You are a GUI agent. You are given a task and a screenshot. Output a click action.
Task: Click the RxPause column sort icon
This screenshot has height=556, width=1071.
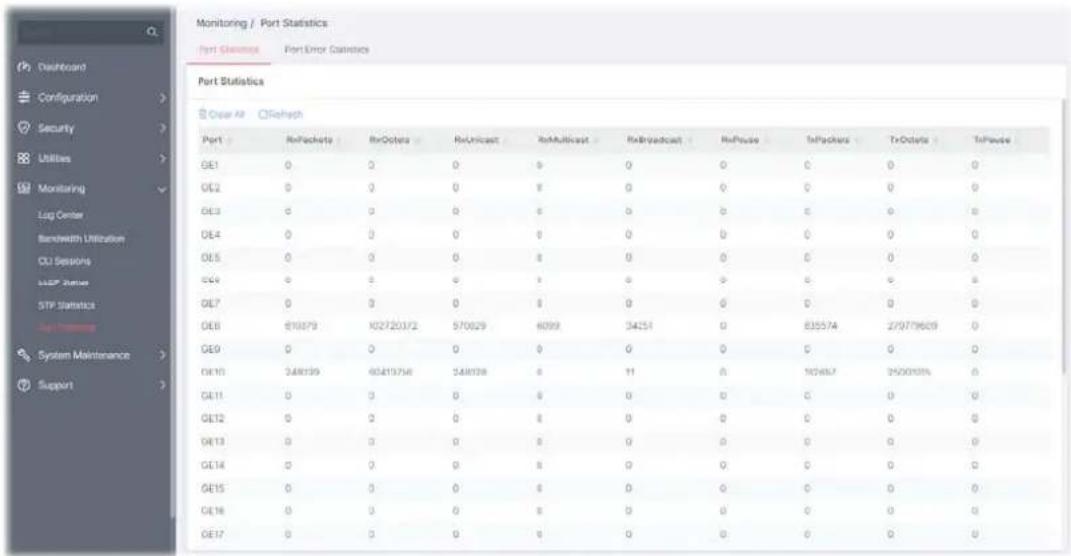[768, 140]
